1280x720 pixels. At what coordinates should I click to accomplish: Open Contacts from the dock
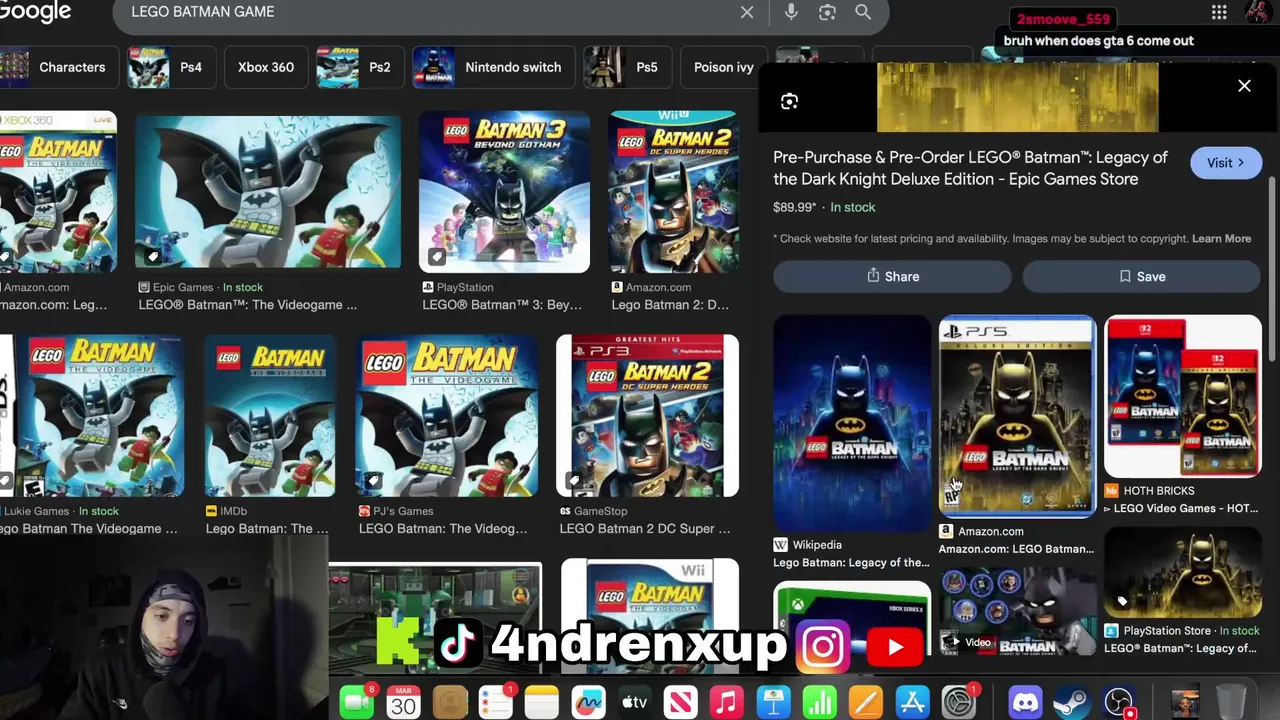tap(450, 702)
